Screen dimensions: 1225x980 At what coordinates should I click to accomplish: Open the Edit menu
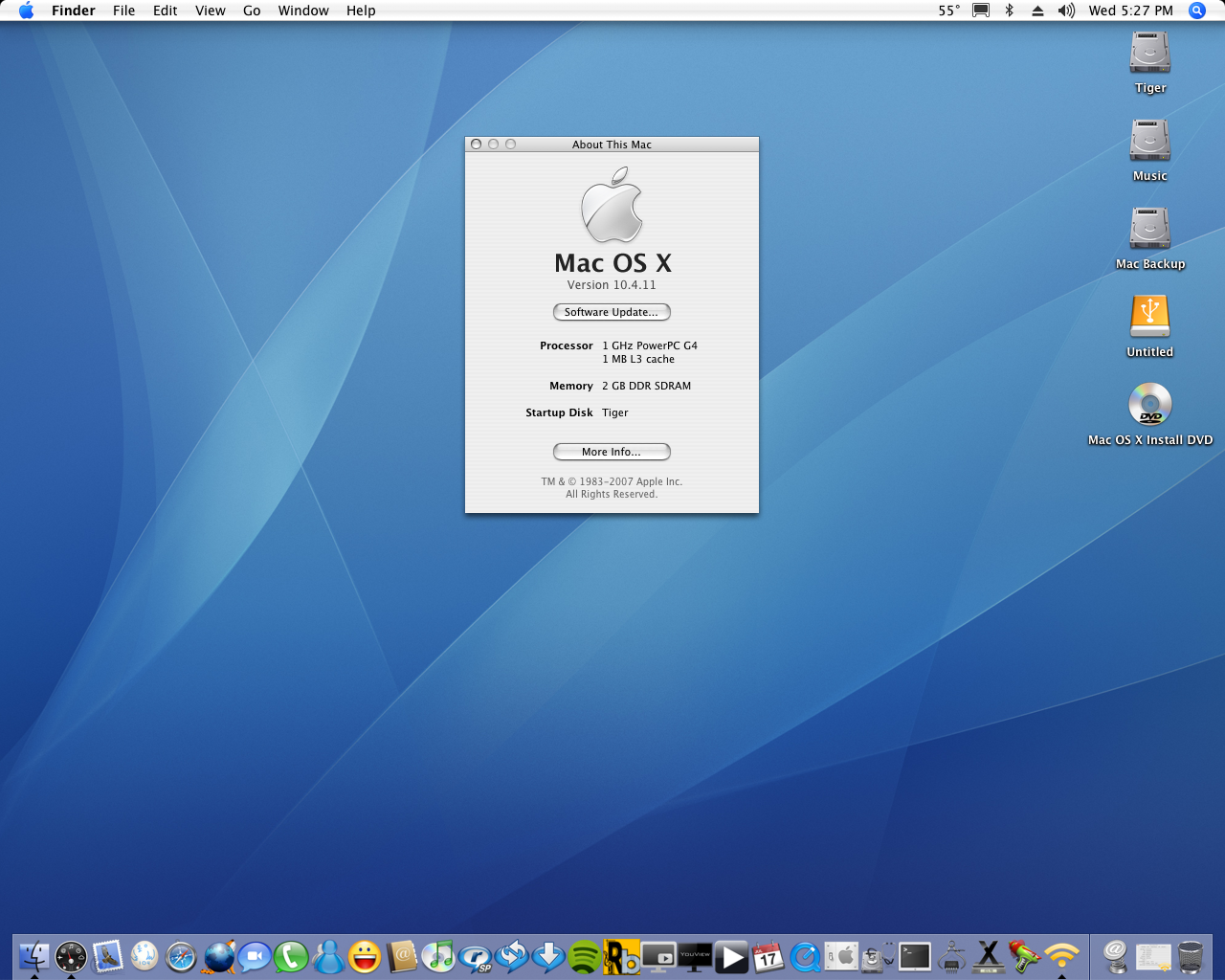165,11
